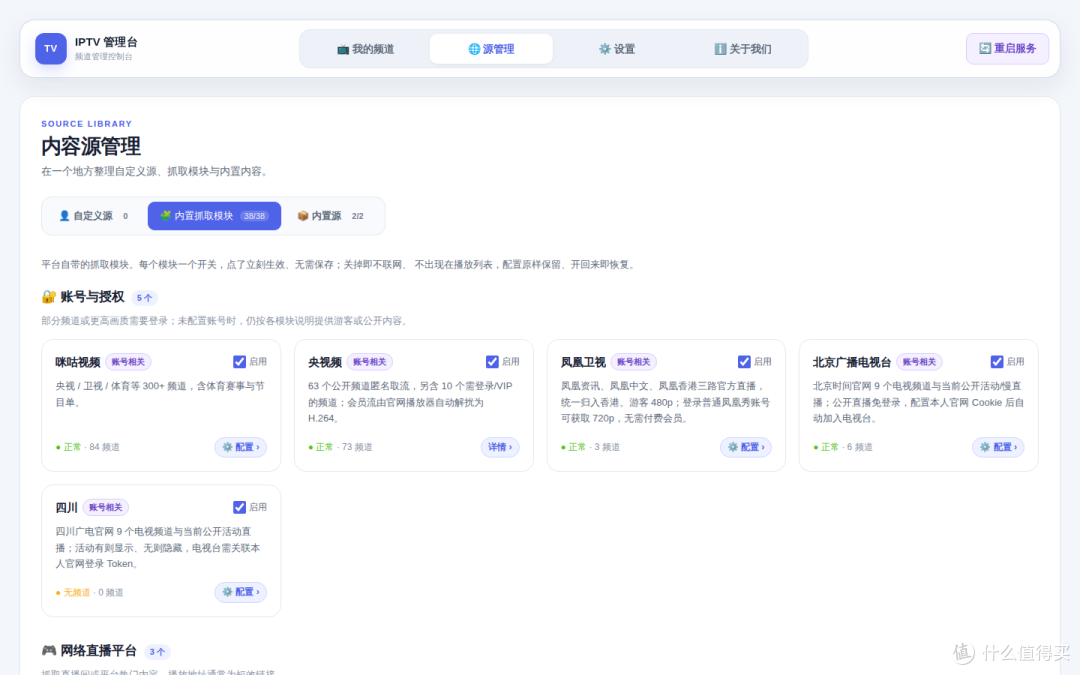The height and width of the screenshot is (675, 1080).
Task: Click the IPTV 管理台 title text
Action: click(x=106, y=42)
